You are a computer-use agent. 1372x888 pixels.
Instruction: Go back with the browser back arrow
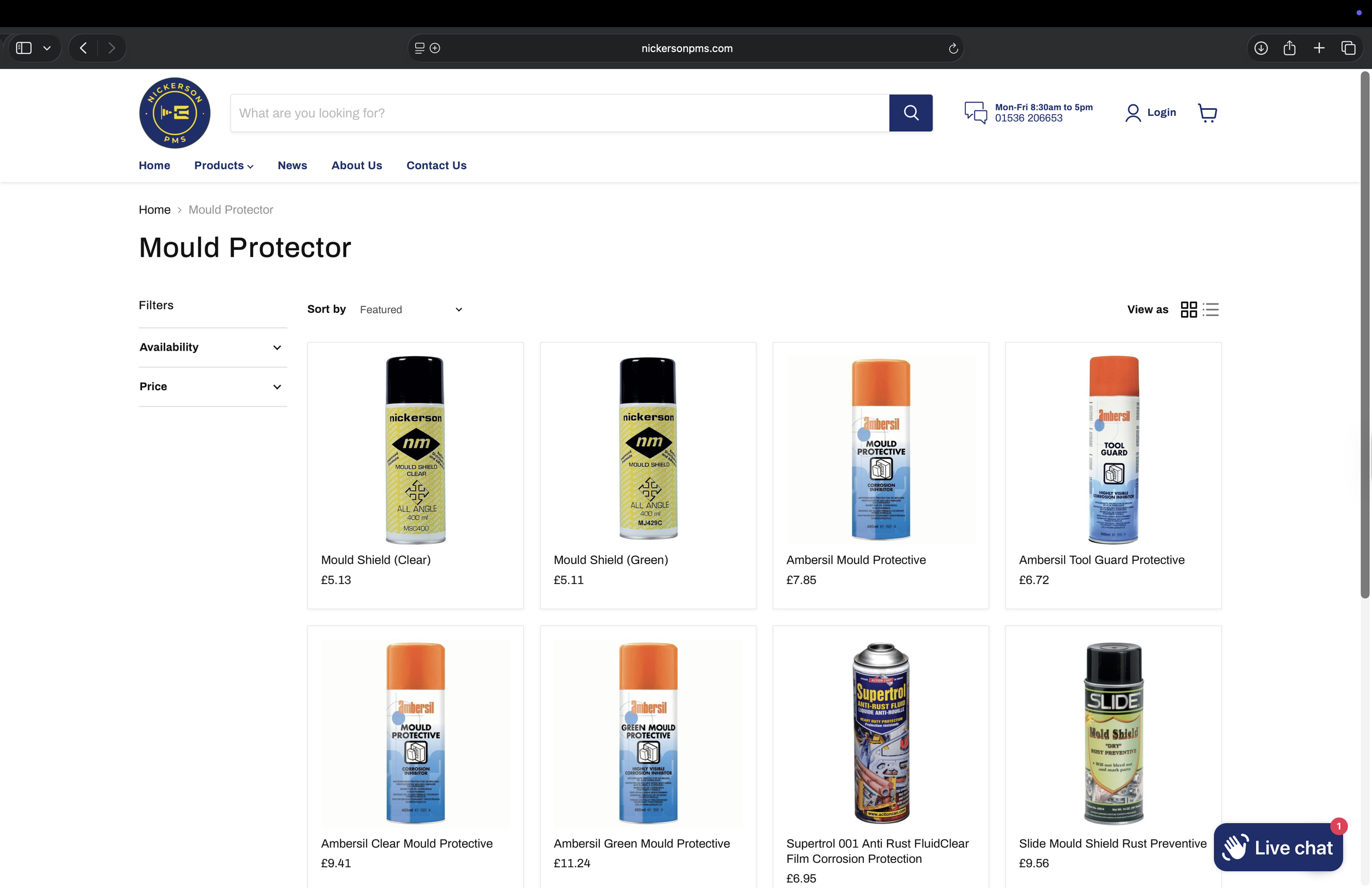83,48
